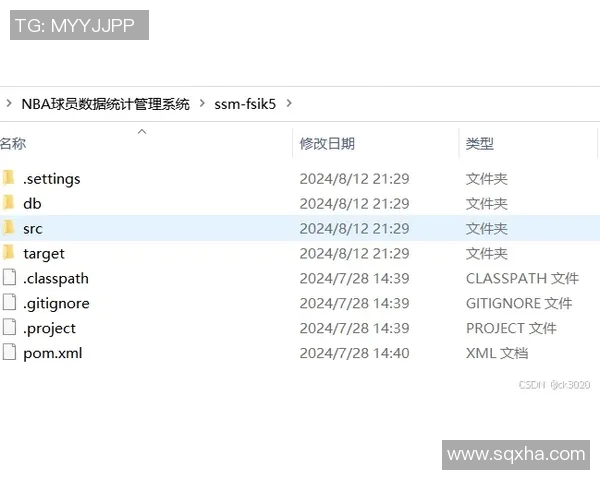Sort by 修改日期 column header
Image resolution: width=600 pixels, height=480 pixels.
pyautogui.click(x=327, y=144)
